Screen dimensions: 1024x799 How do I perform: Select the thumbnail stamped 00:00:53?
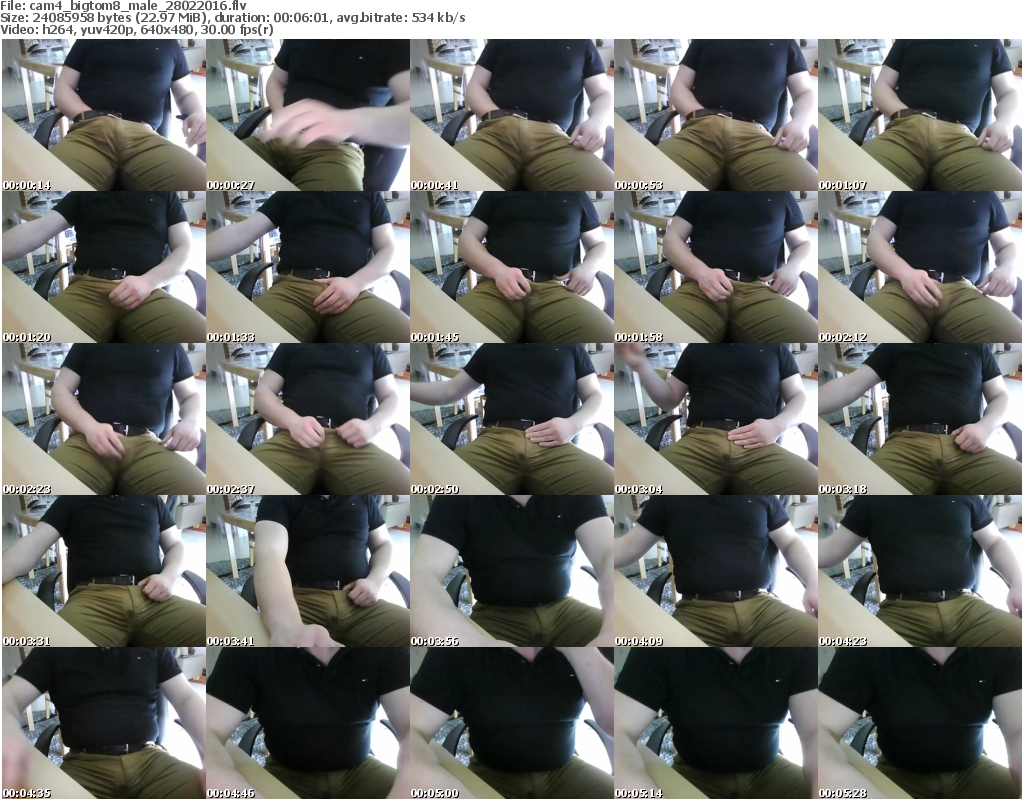[x=716, y=115]
